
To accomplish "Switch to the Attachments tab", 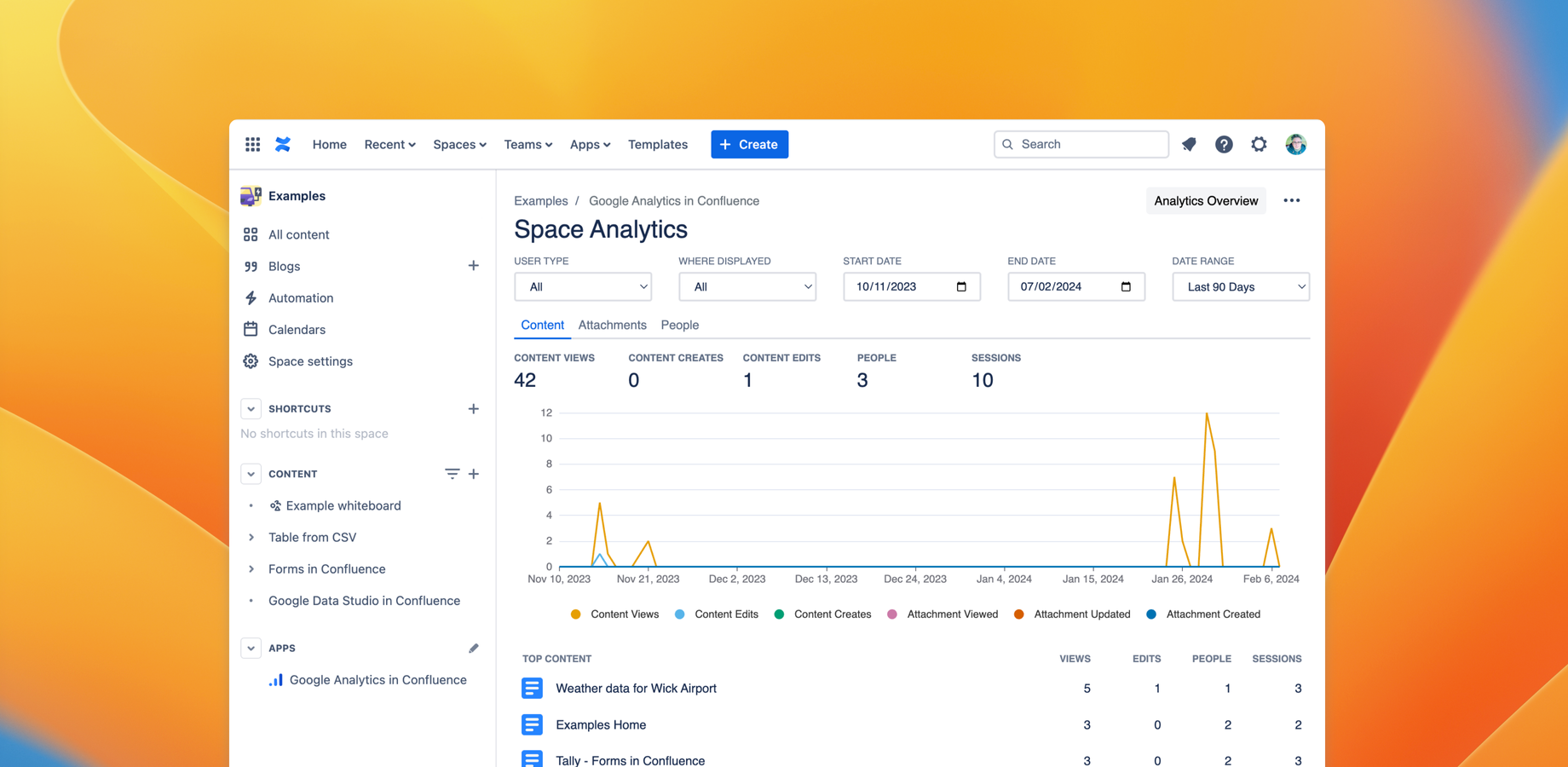I will 612,325.
